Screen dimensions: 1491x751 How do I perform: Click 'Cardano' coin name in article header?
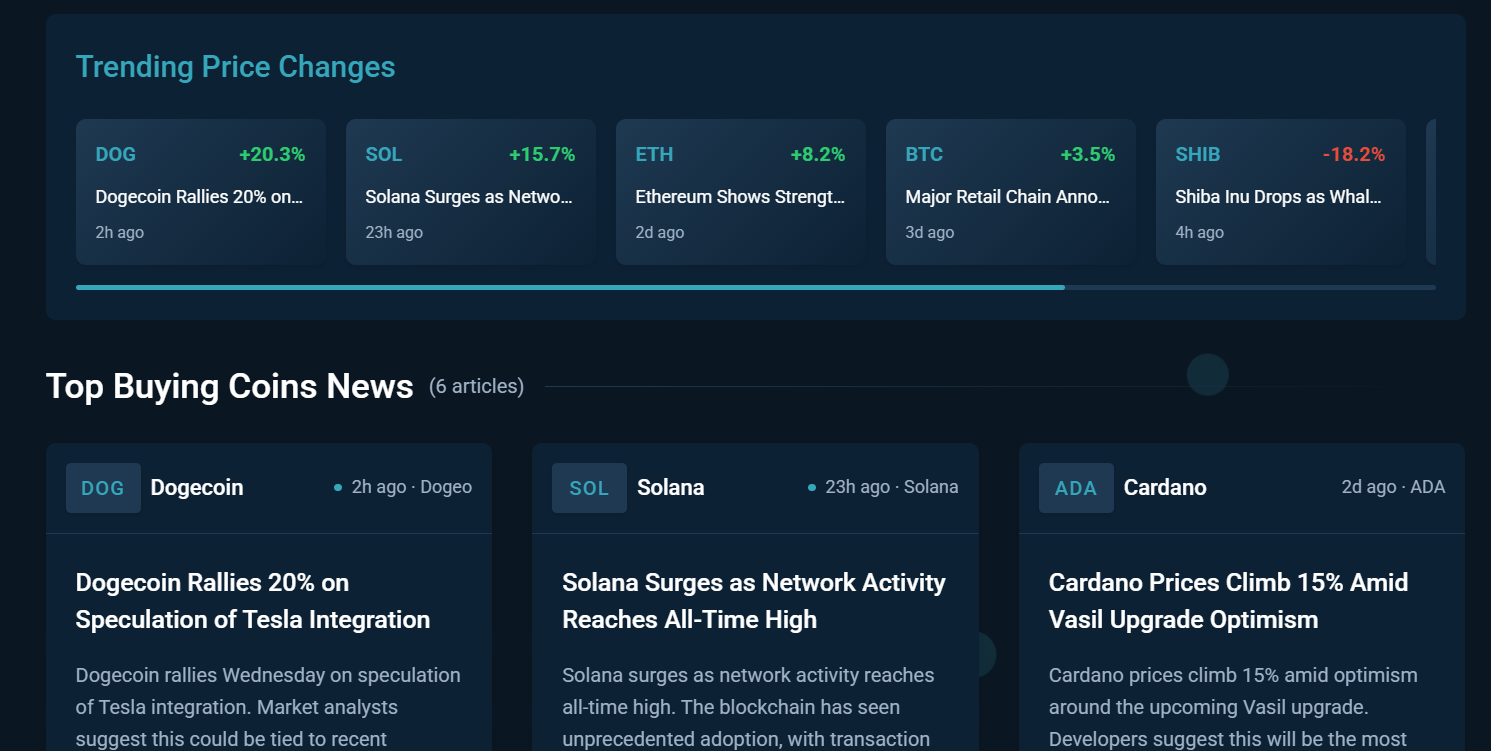coord(1165,488)
